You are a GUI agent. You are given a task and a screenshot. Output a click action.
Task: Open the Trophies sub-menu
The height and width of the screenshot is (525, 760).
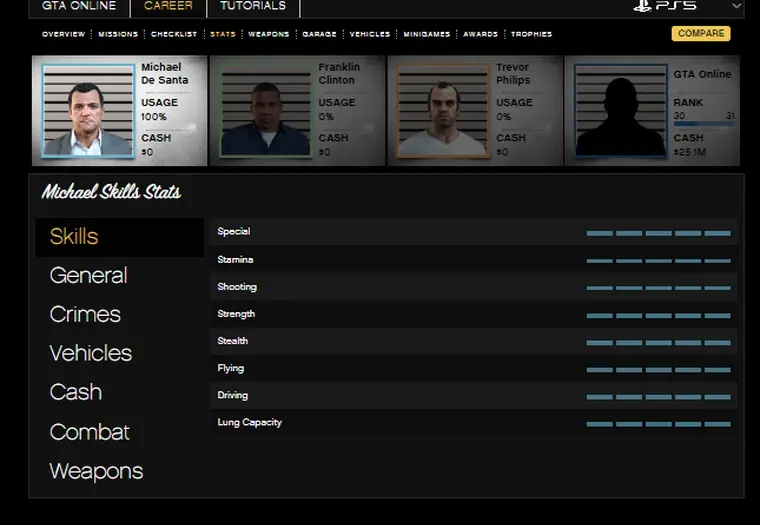tap(531, 34)
